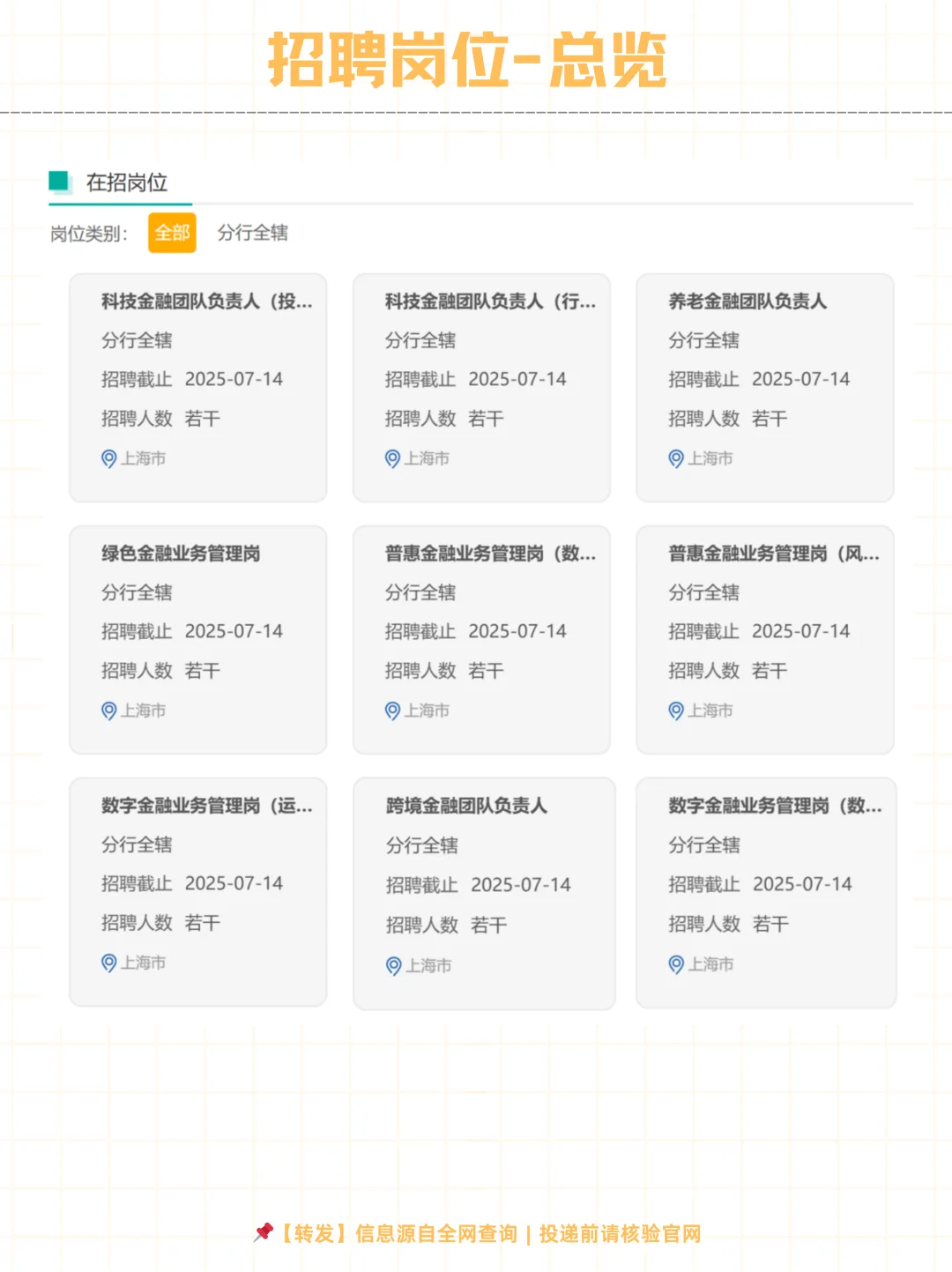
Task: Click location pin icon in 绿色金融业务管理岗 card
Action: pyautogui.click(x=109, y=710)
